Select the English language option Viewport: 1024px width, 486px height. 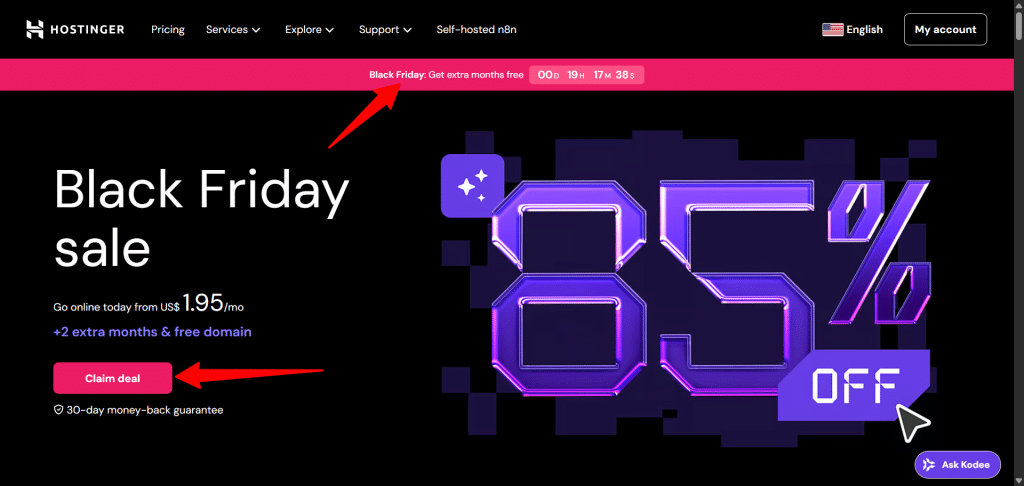(x=864, y=29)
